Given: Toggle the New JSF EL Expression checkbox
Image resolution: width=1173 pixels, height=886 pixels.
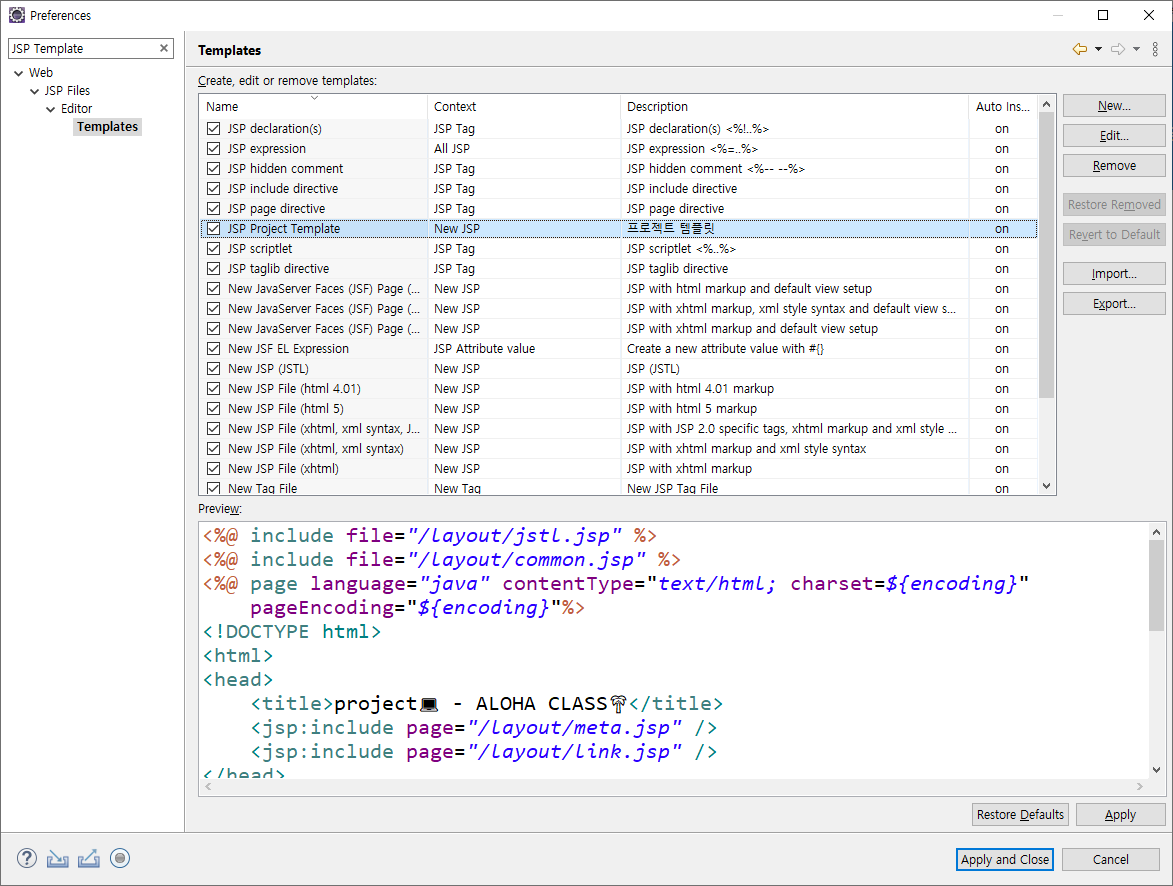Looking at the screenshot, I should pos(214,349).
